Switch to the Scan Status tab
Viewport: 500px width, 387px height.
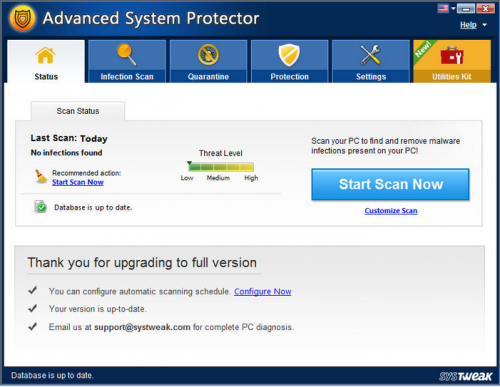click(x=78, y=111)
